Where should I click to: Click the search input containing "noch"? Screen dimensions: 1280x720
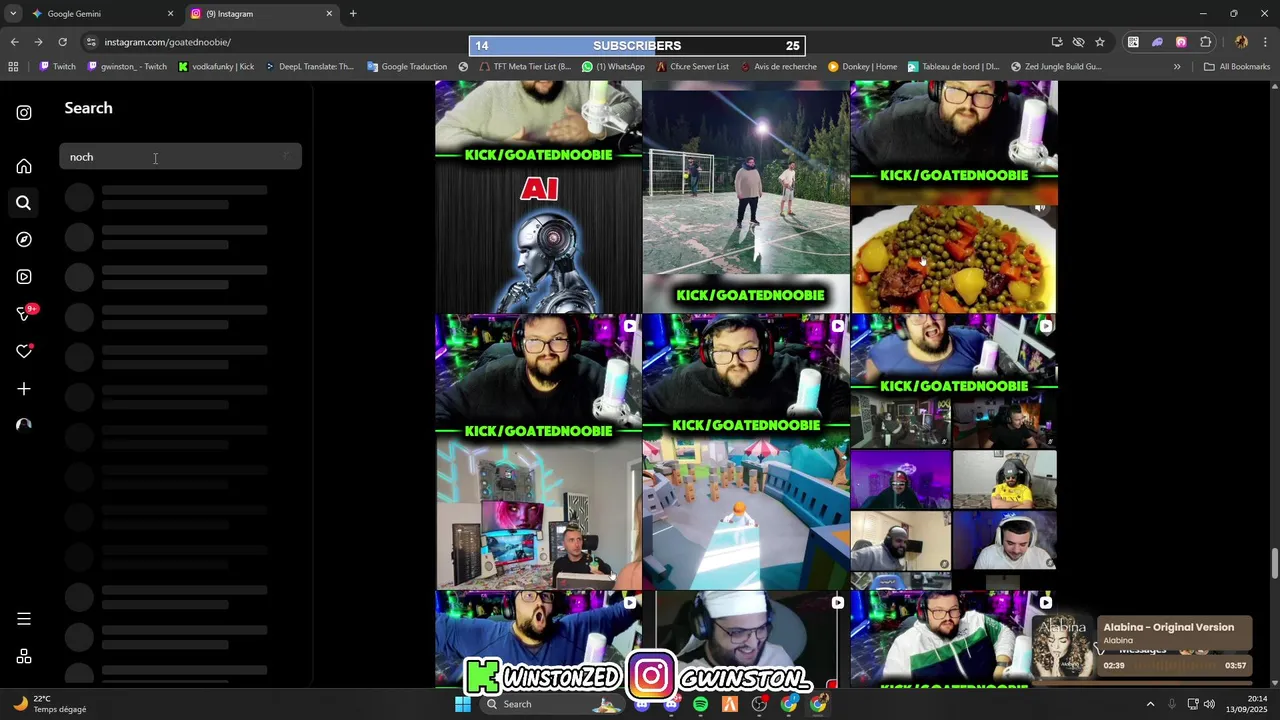(180, 157)
